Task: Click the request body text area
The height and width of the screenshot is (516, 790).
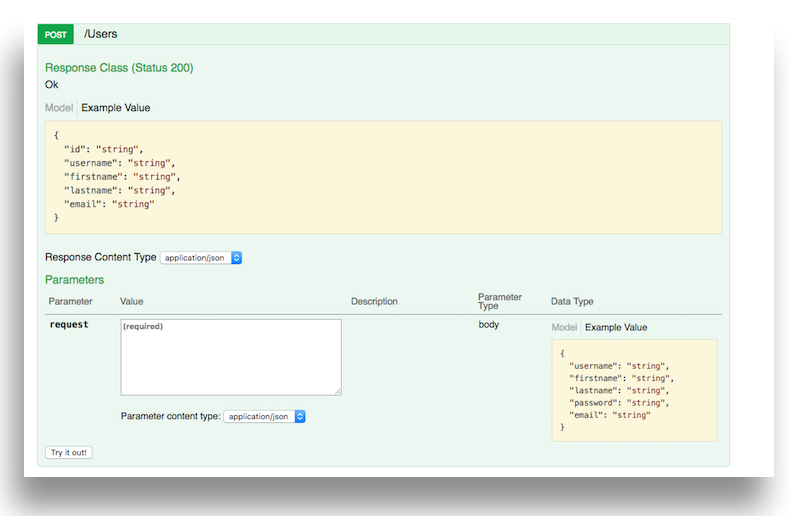Action: (231, 357)
